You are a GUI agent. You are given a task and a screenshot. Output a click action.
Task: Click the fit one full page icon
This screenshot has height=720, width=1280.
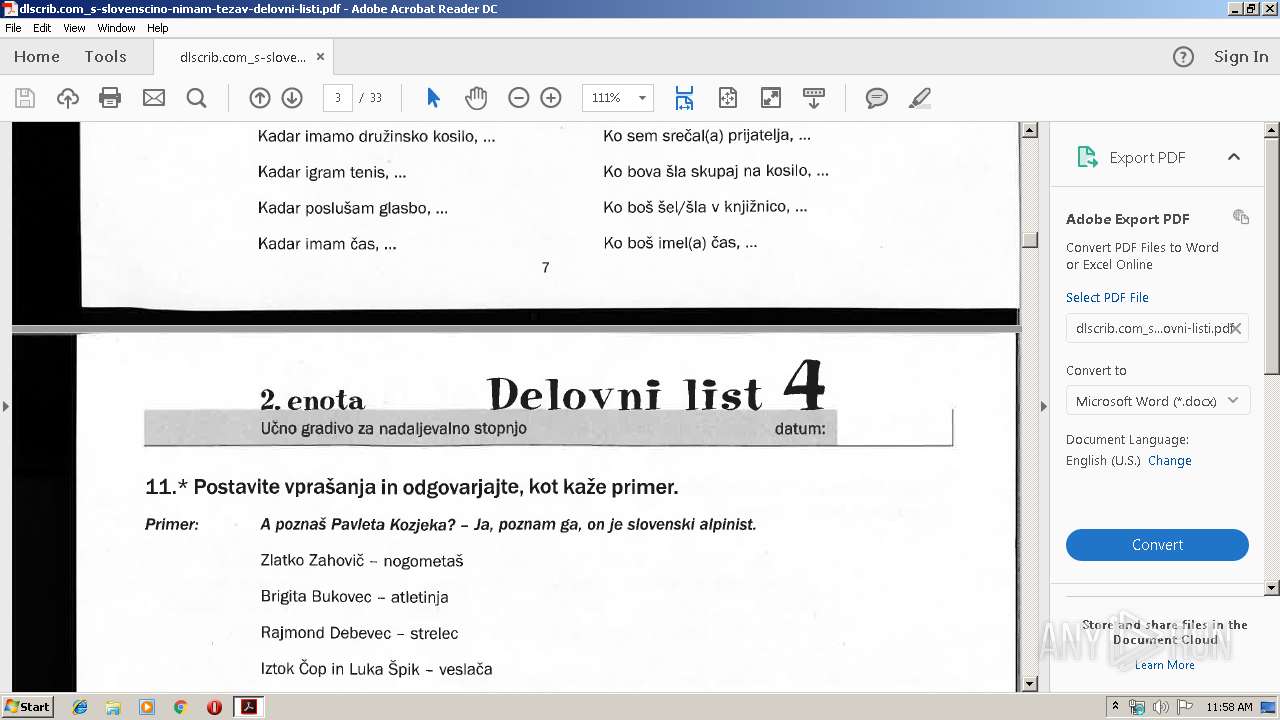(727, 98)
